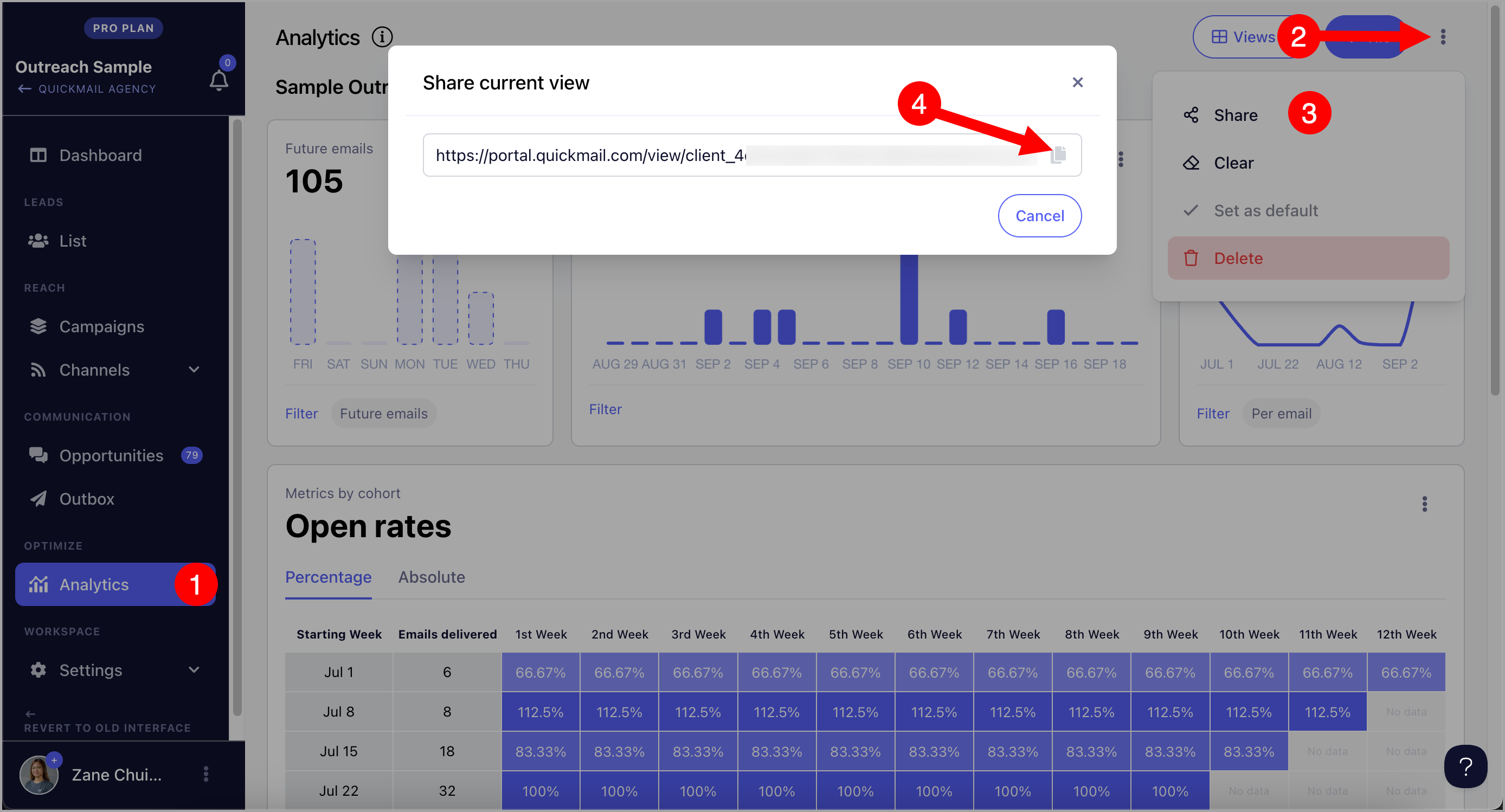Screen dimensions: 1505x812
Task: Open user options beside Zane Chui
Action: point(205,774)
